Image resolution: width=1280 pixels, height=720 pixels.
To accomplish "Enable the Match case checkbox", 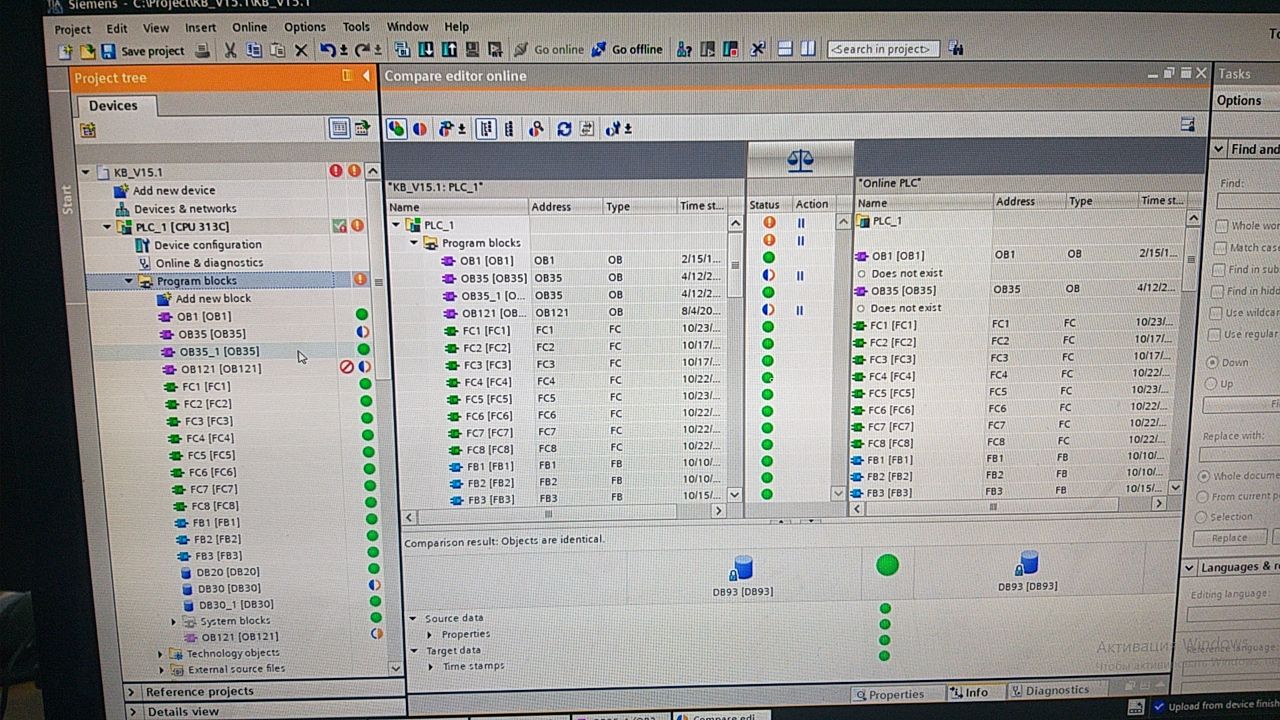I will pos(1221,248).
